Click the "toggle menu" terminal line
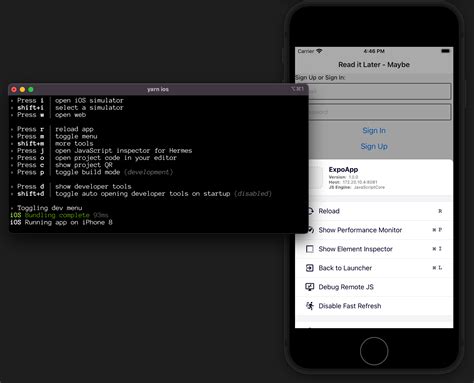Image resolution: width=474 pixels, height=383 pixels. 76,136
